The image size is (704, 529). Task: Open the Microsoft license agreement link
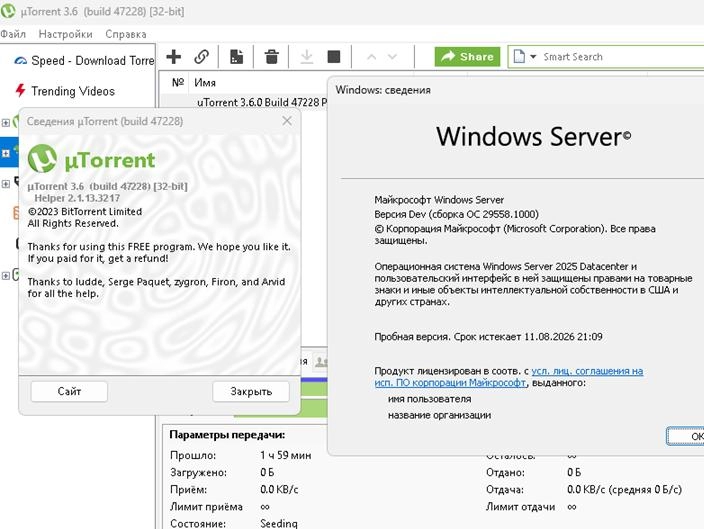point(508,376)
